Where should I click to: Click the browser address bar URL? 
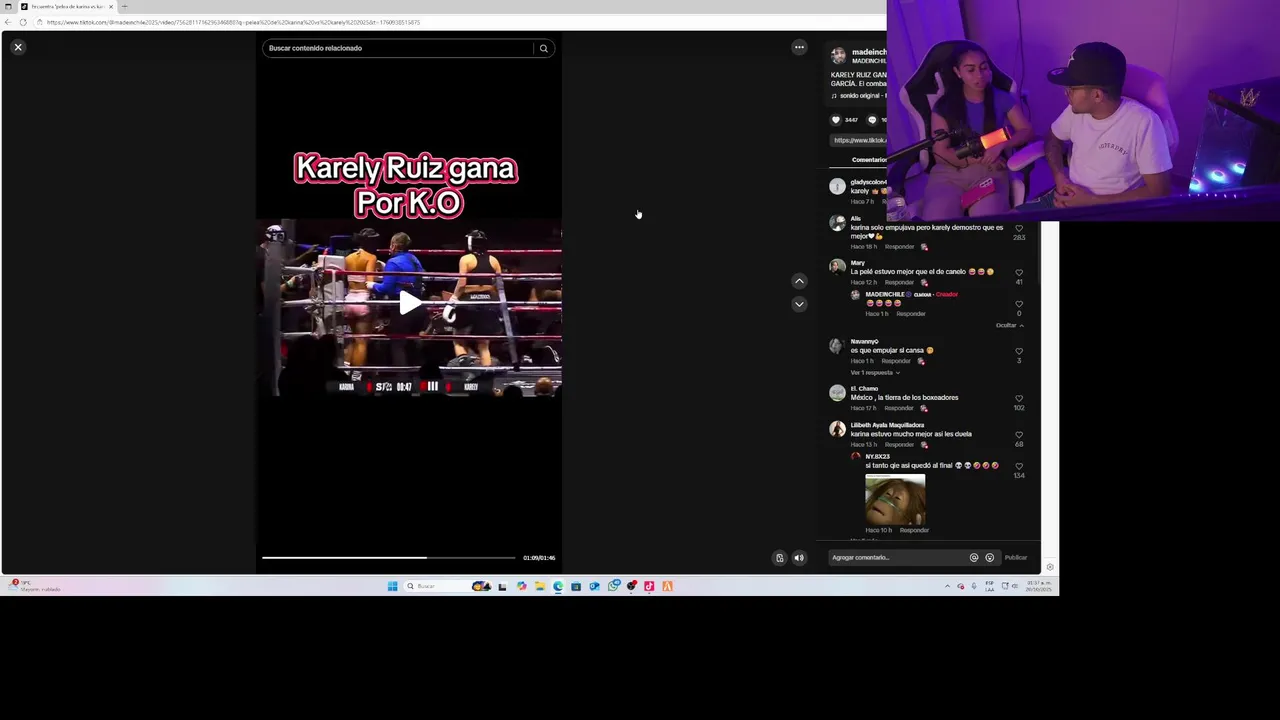pos(233,22)
